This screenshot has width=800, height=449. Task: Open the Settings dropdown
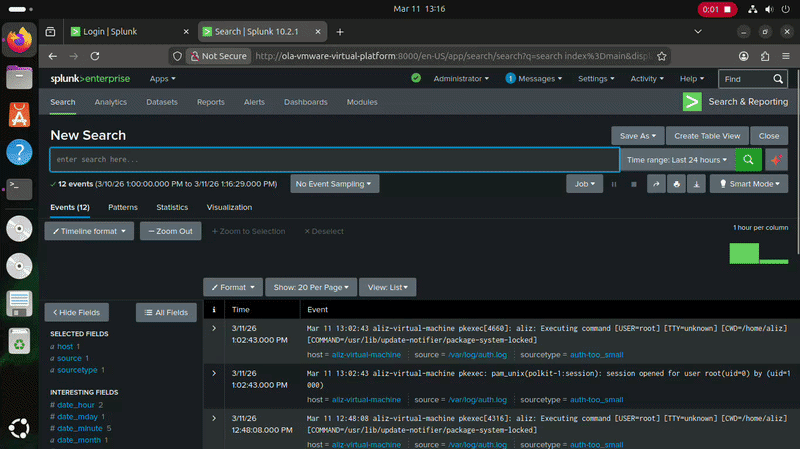click(596, 79)
